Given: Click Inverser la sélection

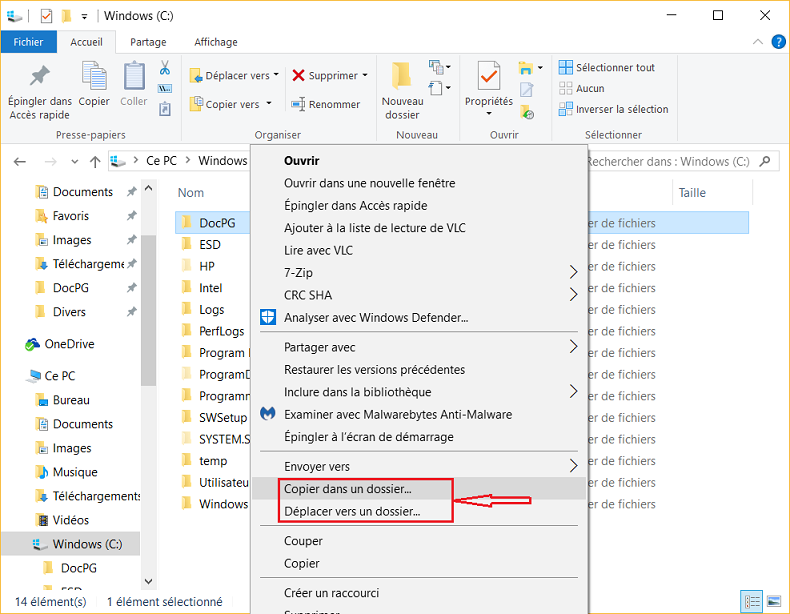Looking at the screenshot, I should (x=613, y=109).
